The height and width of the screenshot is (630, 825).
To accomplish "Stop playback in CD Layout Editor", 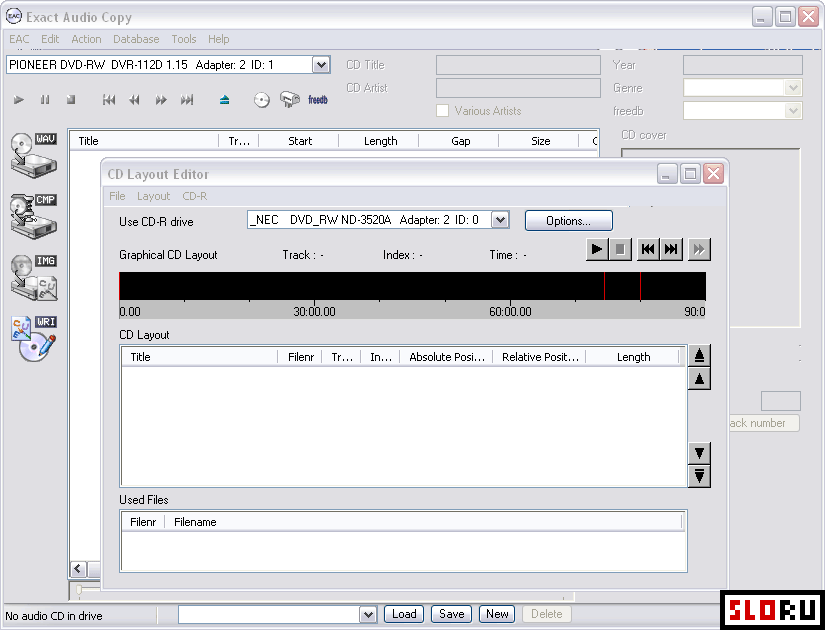I will [x=620, y=249].
